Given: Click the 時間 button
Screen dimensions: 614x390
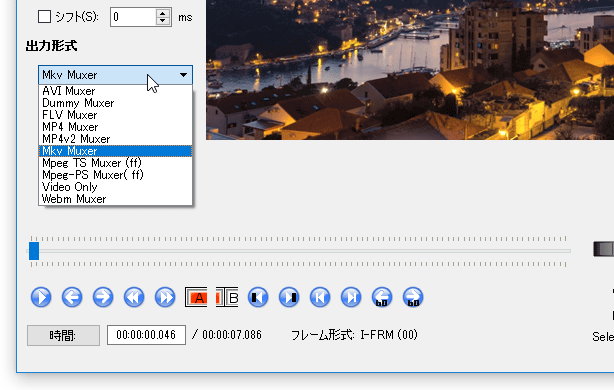Looking at the screenshot, I should [63, 335].
